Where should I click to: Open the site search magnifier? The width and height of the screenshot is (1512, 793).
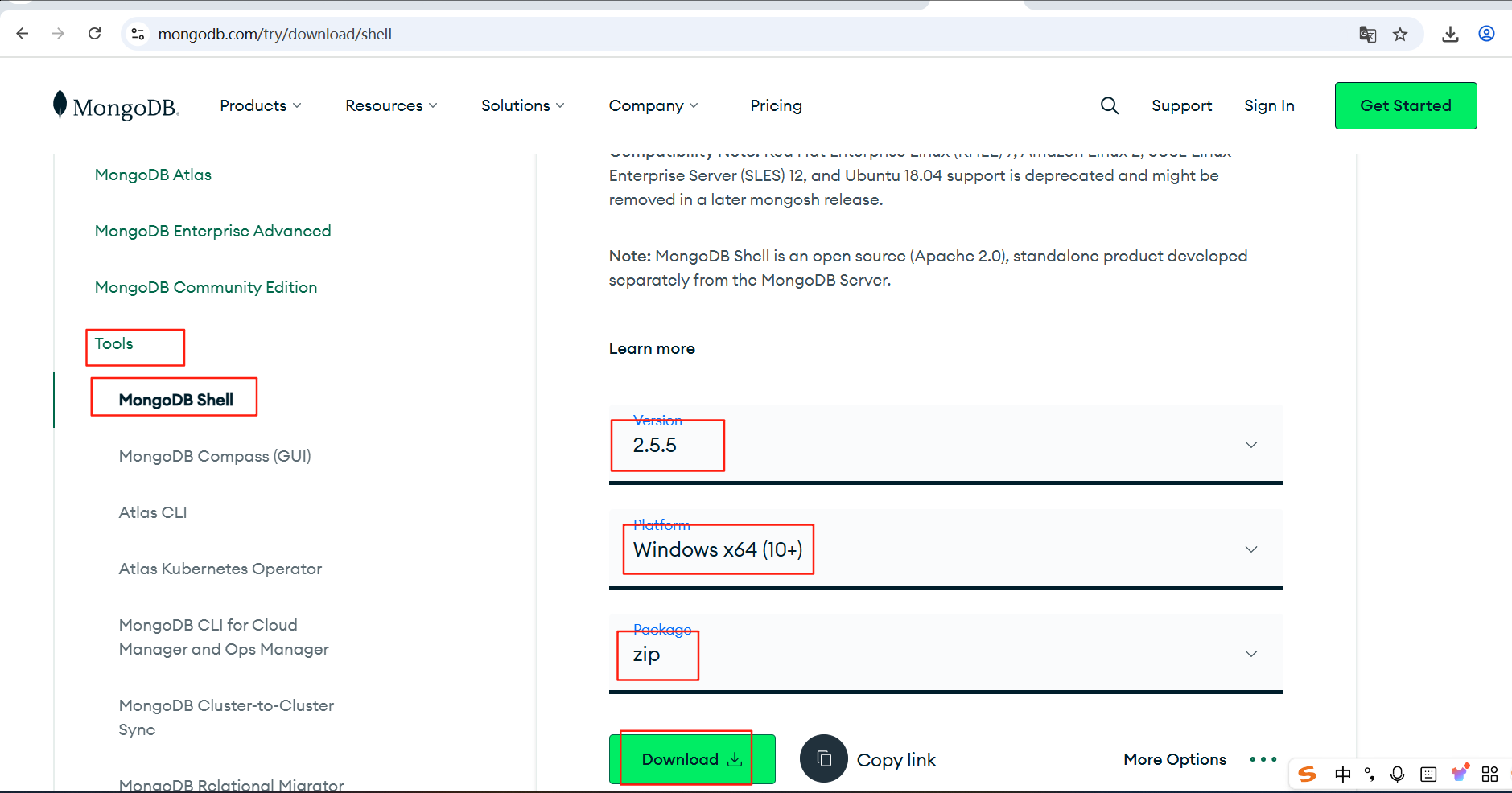coord(1110,105)
